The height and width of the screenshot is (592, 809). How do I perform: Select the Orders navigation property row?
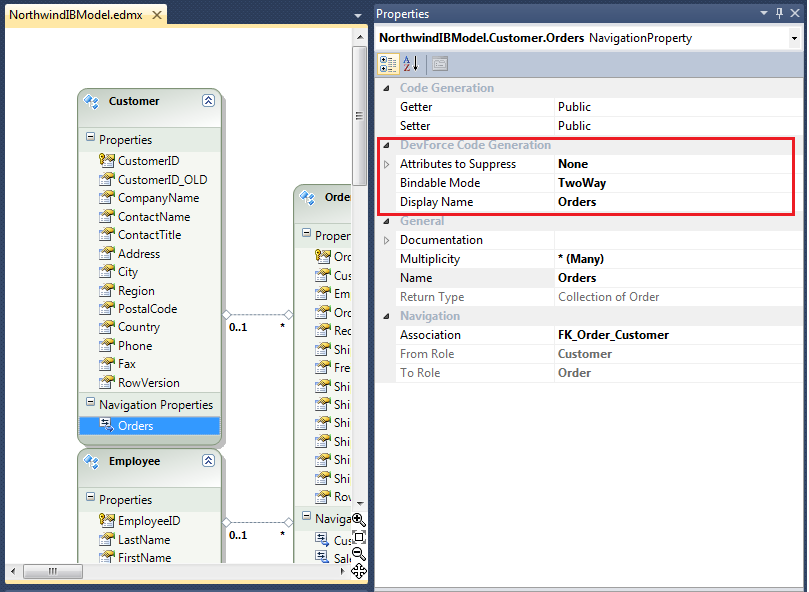point(150,426)
